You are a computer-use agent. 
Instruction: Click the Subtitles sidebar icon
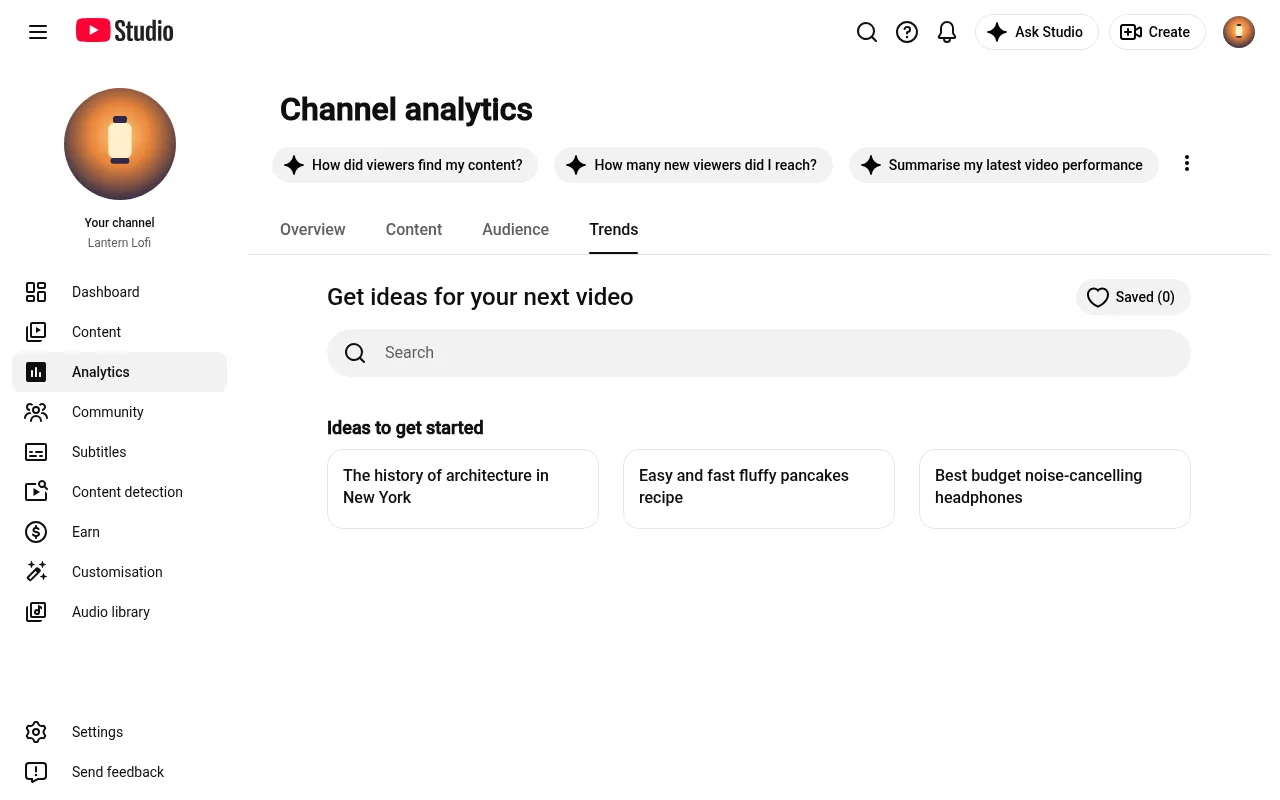click(36, 452)
